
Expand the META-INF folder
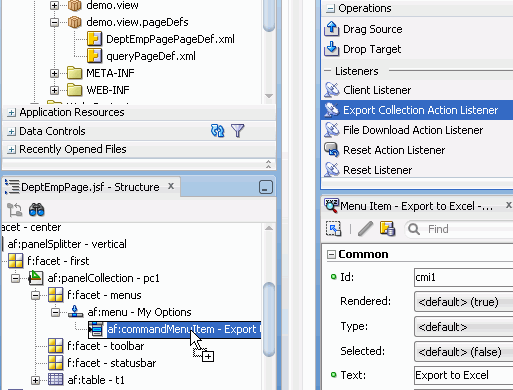pyautogui.click(x=55, y=73)
